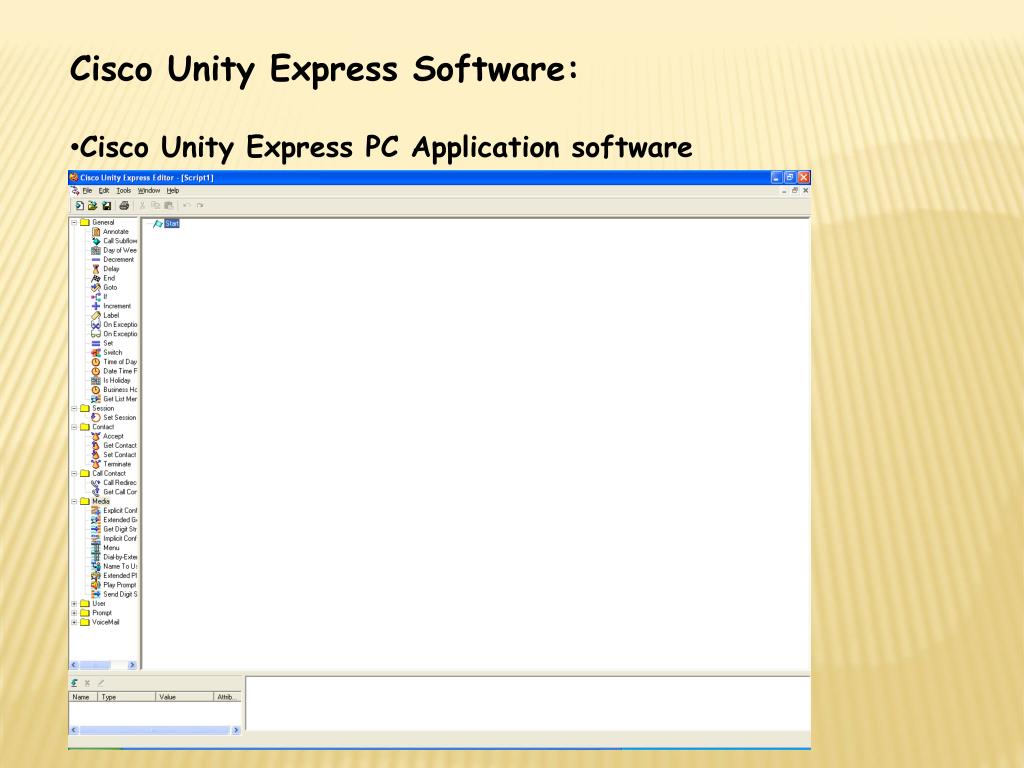The image size is (1024, 768).
Task: Select the Extended Get Digit step
Action: (114, 520)
